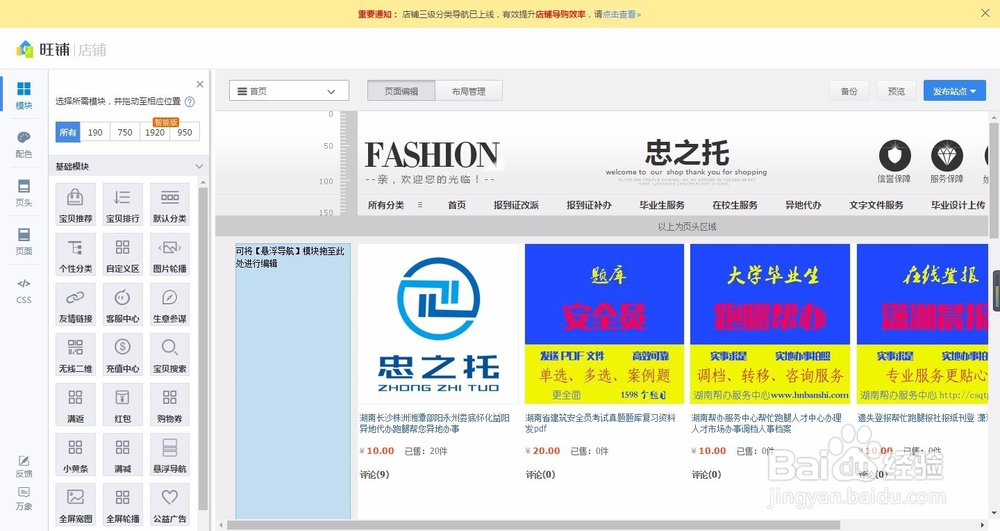The width and height of the screenshot is (1000, 531).
Task: Select the 小黄条 module
Action: [75, 454]
